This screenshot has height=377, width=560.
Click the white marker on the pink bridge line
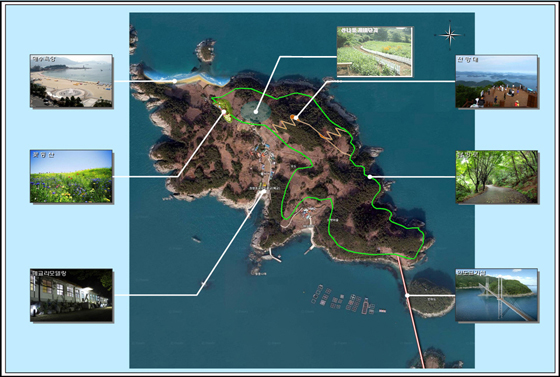pyautogui.click(x=407, y=296)
